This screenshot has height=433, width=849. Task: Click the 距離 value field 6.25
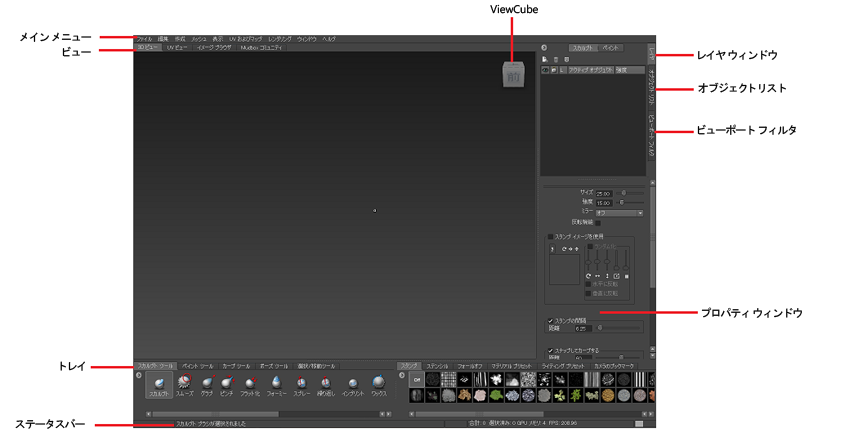click(x=582, y=329)
